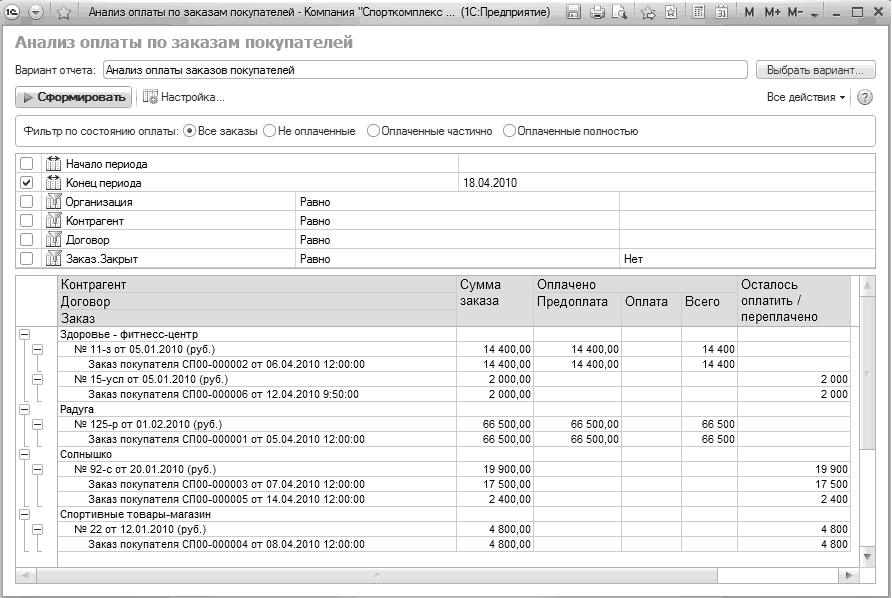Select the Все заказы radio button
The image size is (892, 598).
[189, 131]
